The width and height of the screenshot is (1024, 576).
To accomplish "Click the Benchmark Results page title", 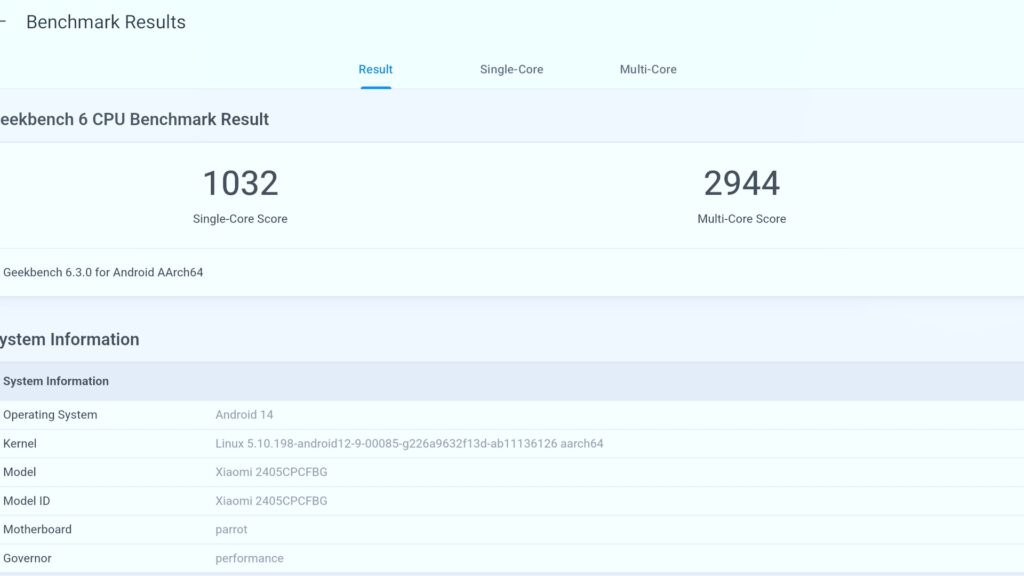I will click(x=106, y=22).
